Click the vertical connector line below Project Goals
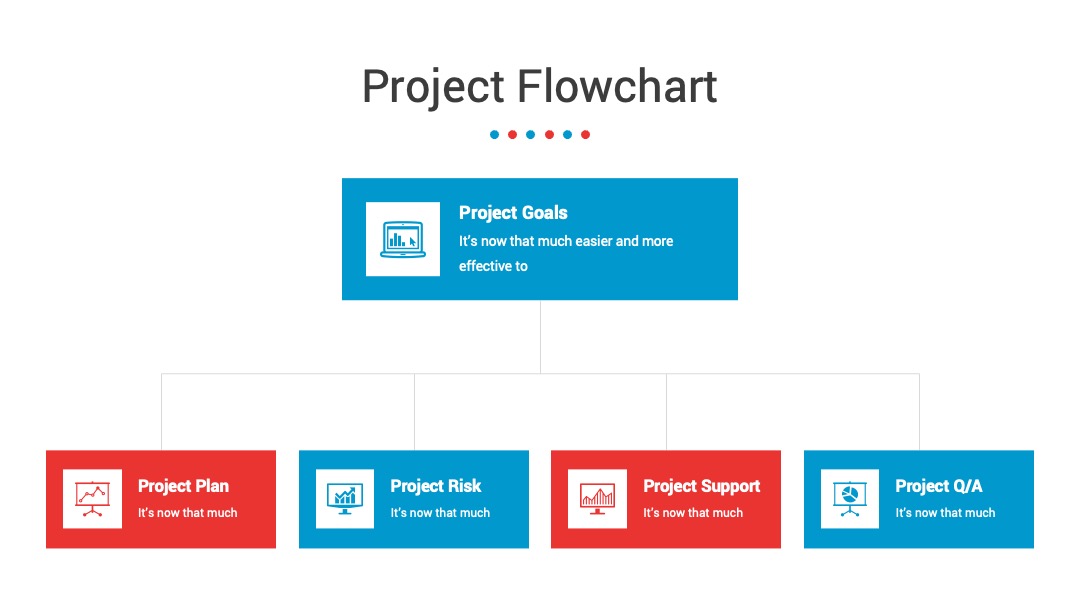Image resolution: width=1080 pixels, height=608 pixels. click(x=540, y=337)
